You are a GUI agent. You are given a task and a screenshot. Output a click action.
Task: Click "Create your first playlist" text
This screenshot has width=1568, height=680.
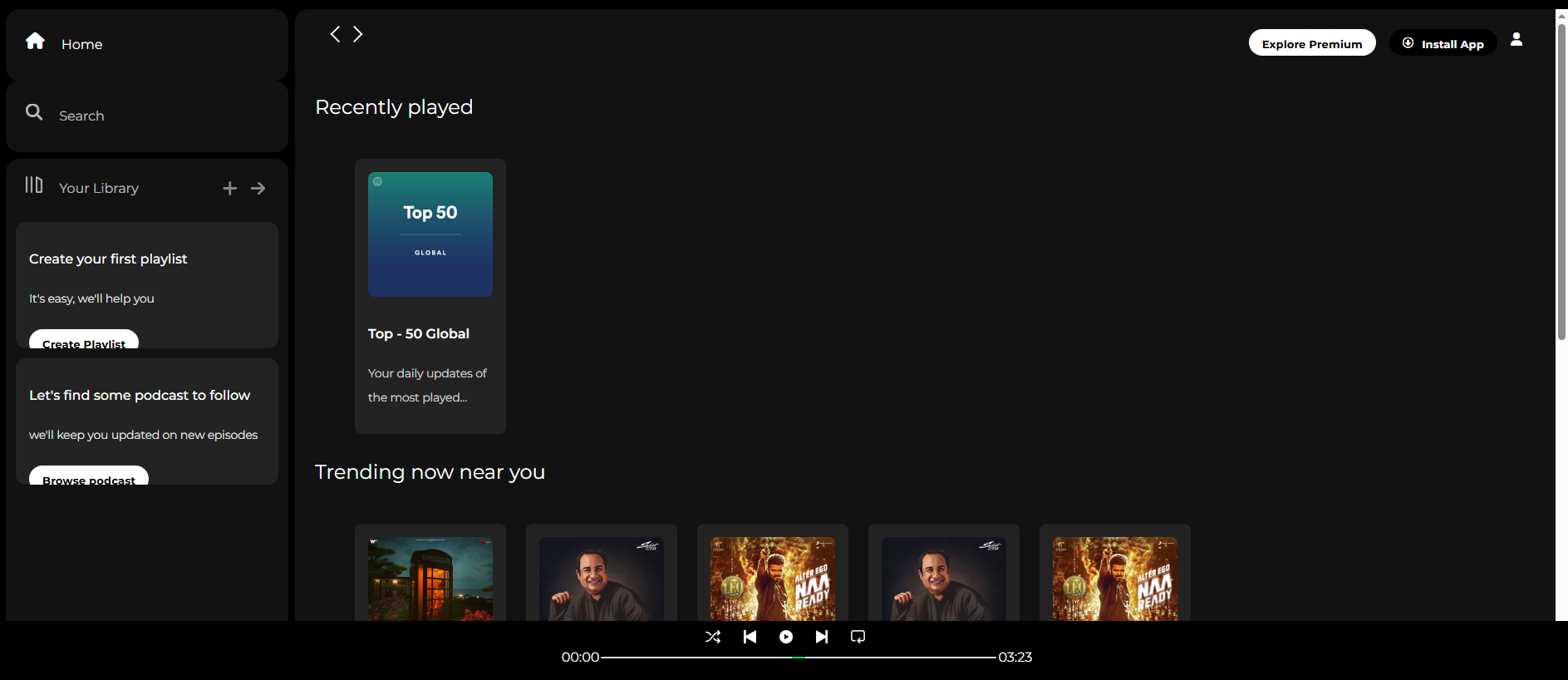pyautogui.click(x=108, y=259)
